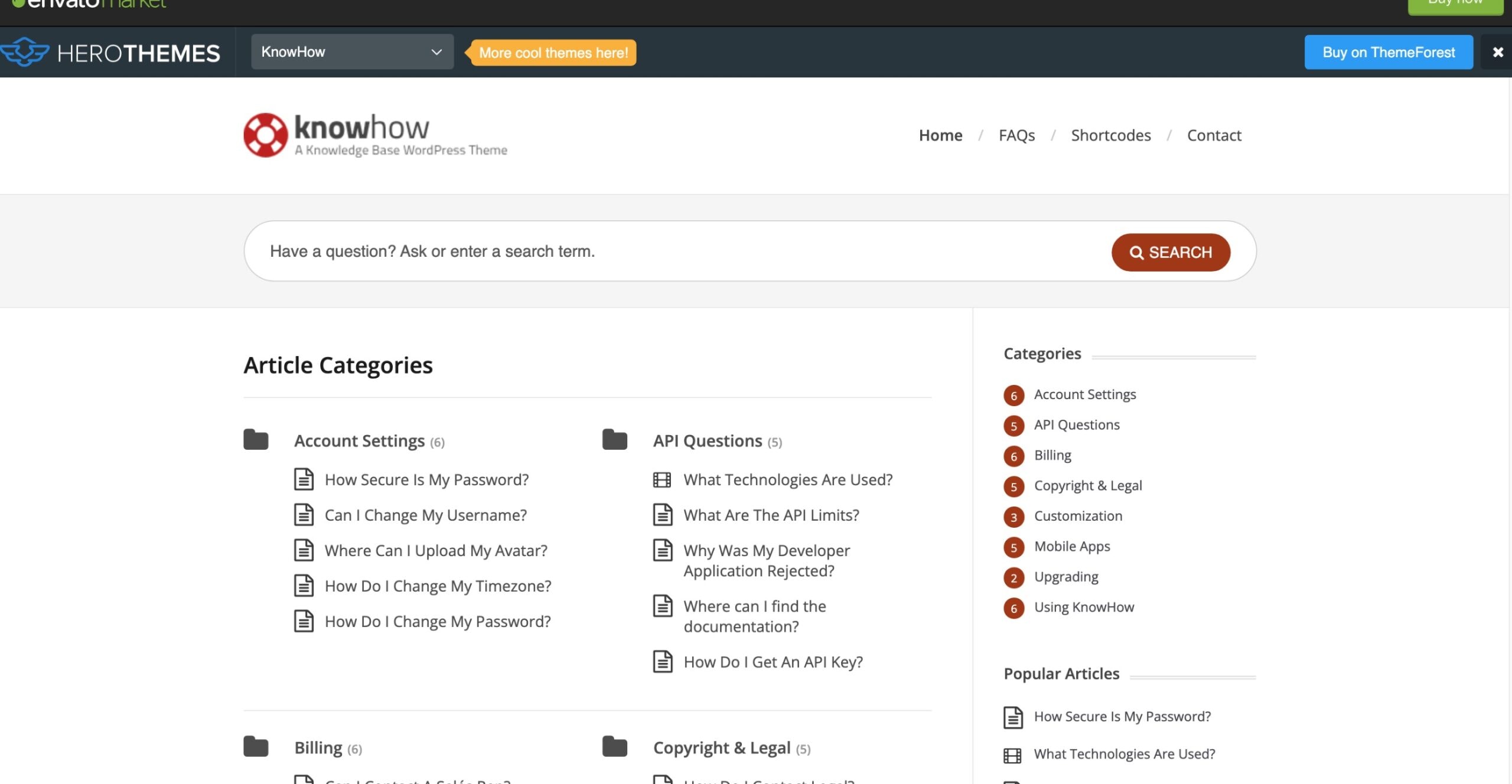This screenshot has height=784, width=1512.
Task: Click the film icon beside What Technologies Are Used
Action: point(661,480)
